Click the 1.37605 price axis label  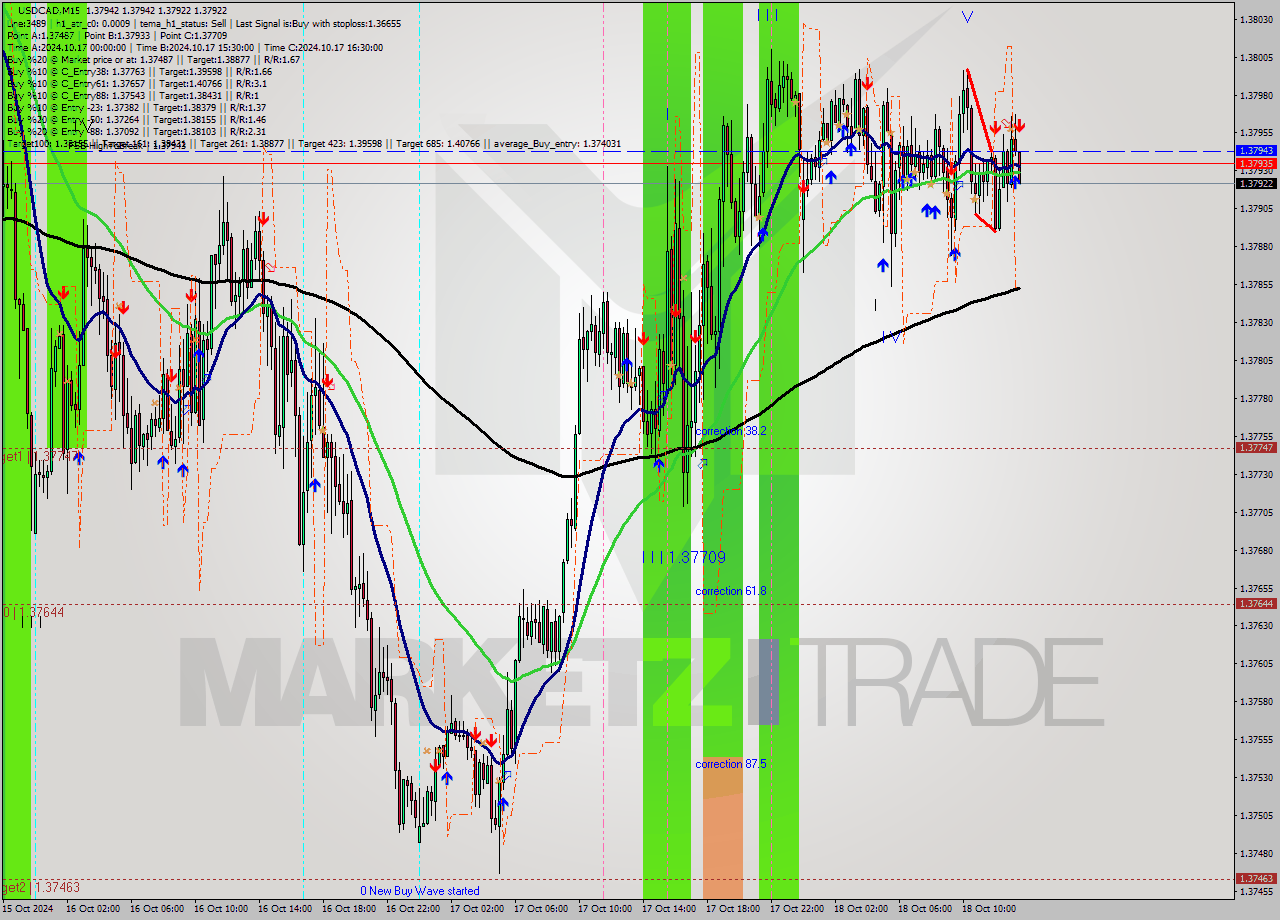1257,664
